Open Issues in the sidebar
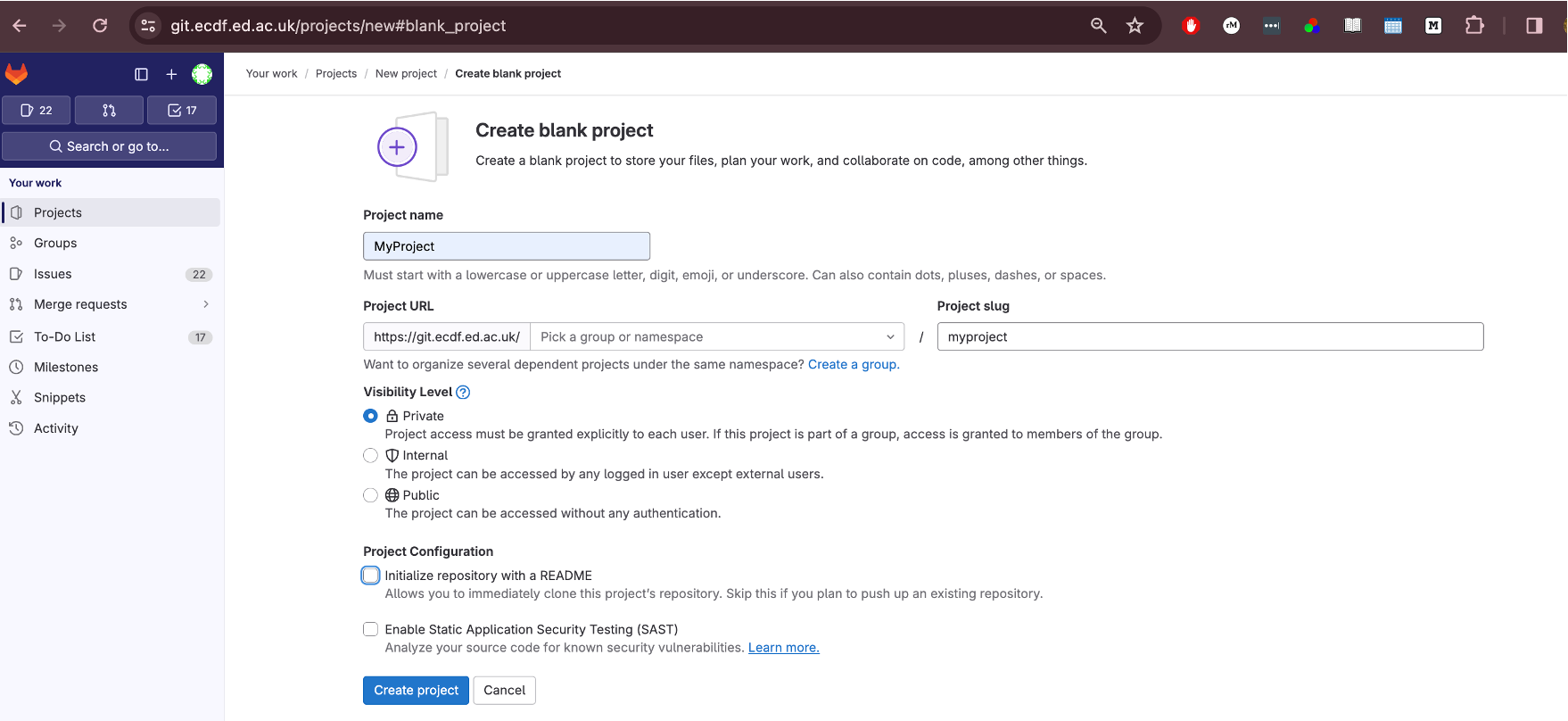 click(x=111, y=274)
